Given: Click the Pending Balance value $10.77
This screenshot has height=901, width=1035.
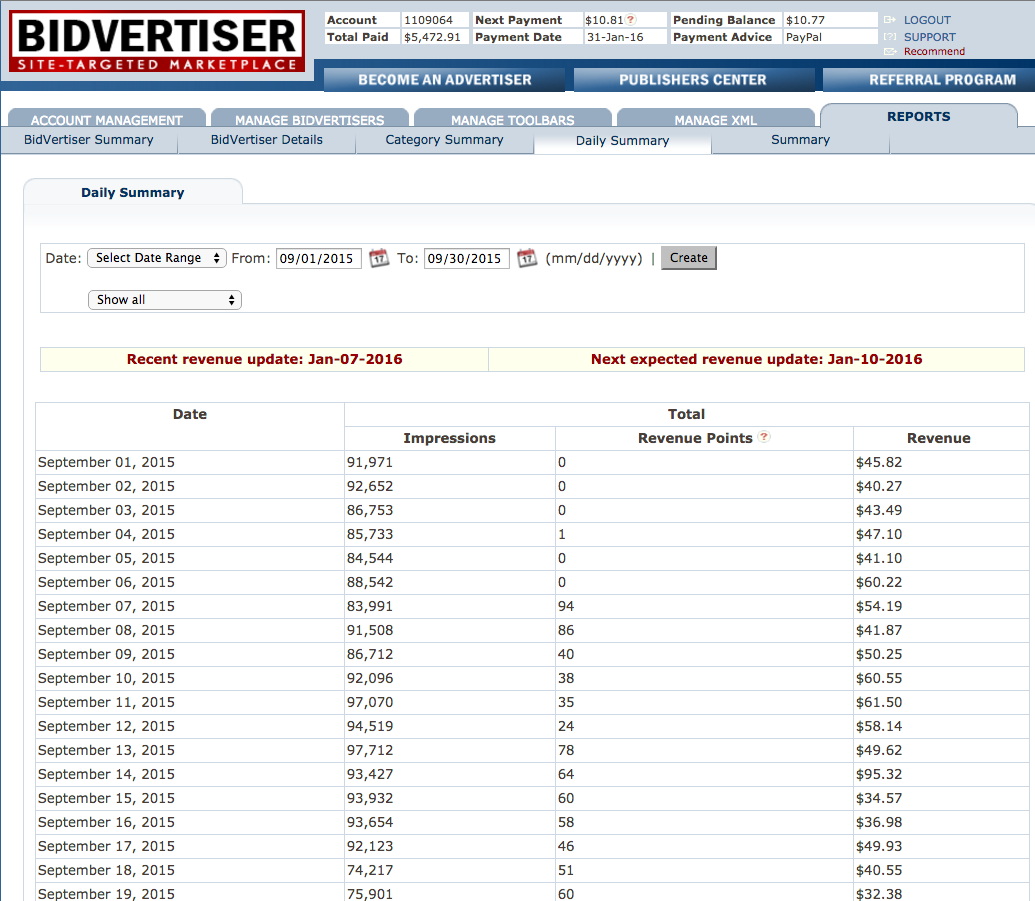Looking at the screenshot, I should pyautogui.click(x=805, y=20).
